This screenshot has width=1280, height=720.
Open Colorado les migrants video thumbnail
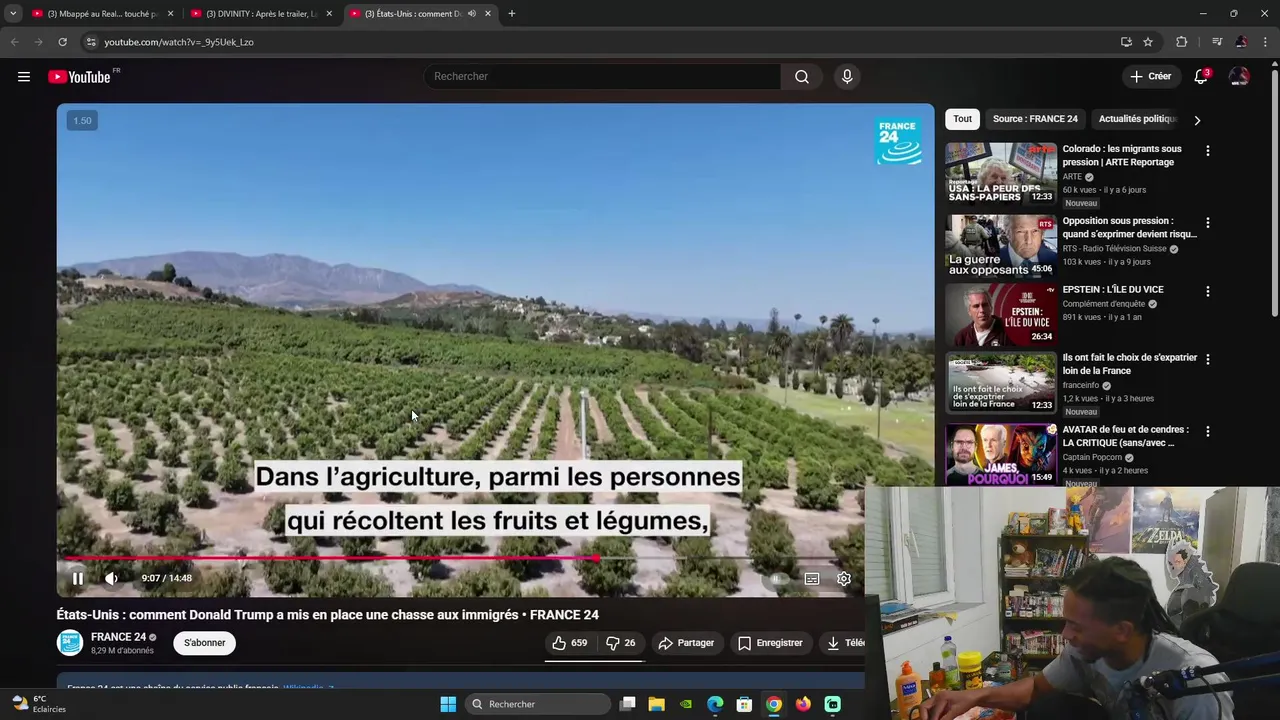1001,174
